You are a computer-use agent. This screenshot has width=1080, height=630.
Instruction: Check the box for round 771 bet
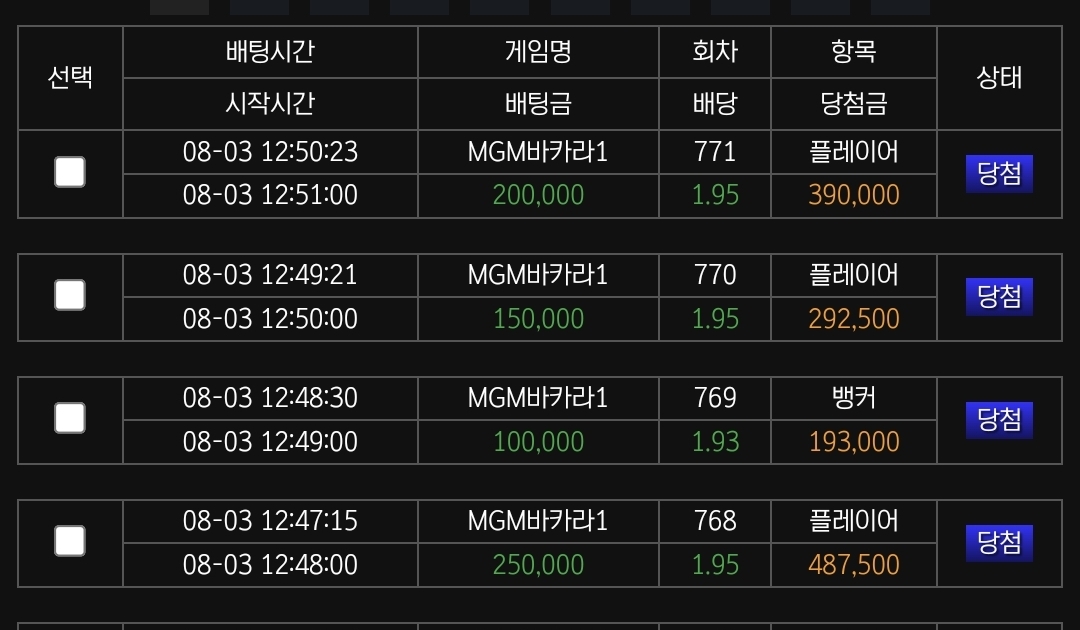[70, 172]
